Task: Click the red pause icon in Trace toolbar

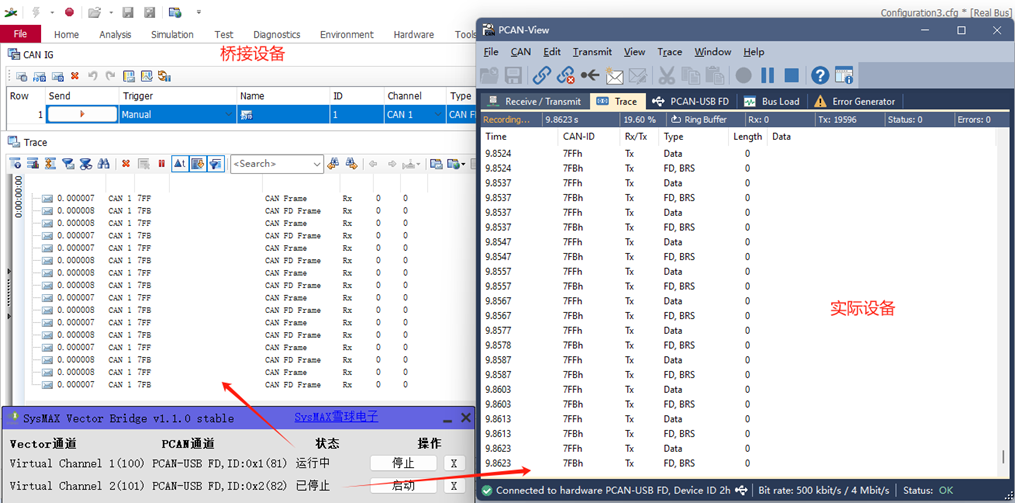Action: tap(162, 164)
